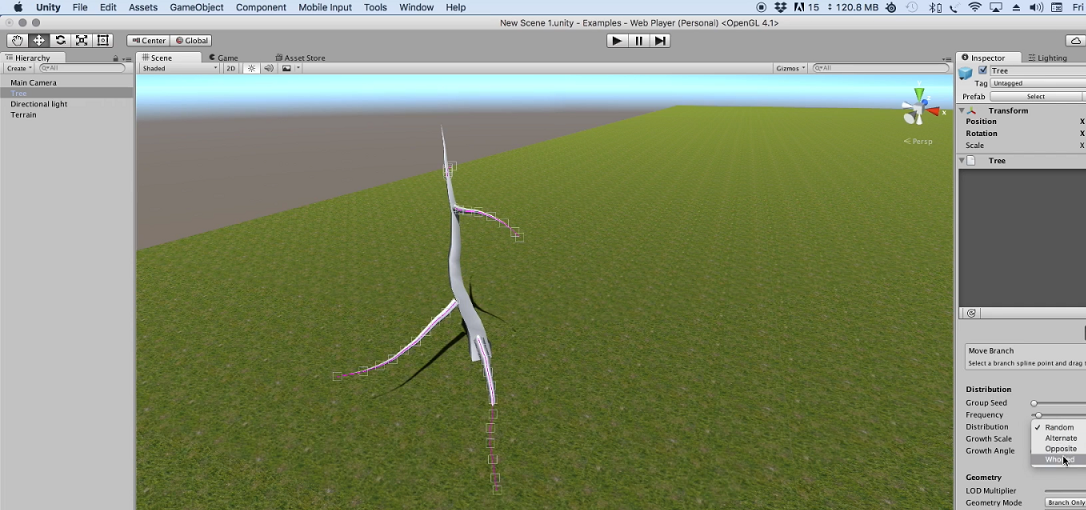The width and height of the screenshot is (1086, 510).
Task: Open the Assets menu
Action: click(x=143, y=8)
